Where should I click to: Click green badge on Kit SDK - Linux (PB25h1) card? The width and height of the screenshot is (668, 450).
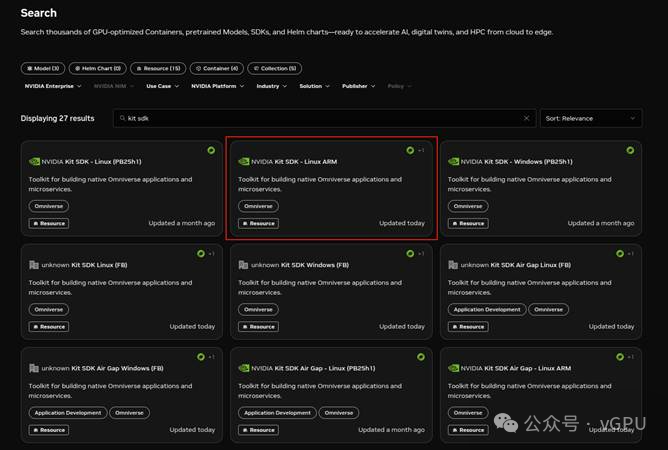click(x=211, y=150)
